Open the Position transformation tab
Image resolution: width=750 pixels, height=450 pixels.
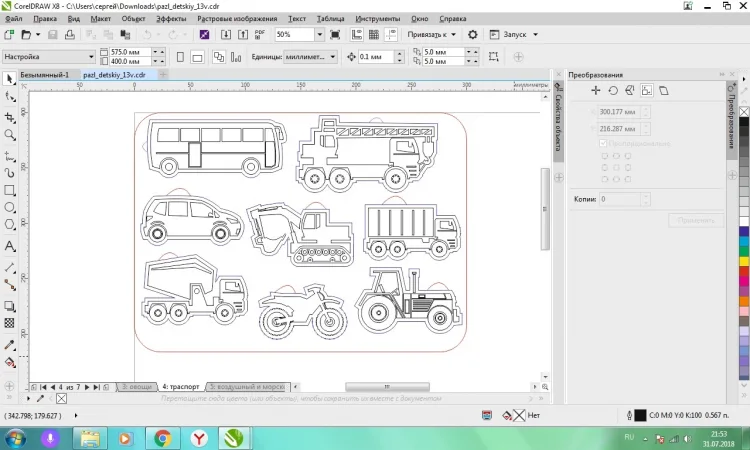pos(596,90)
